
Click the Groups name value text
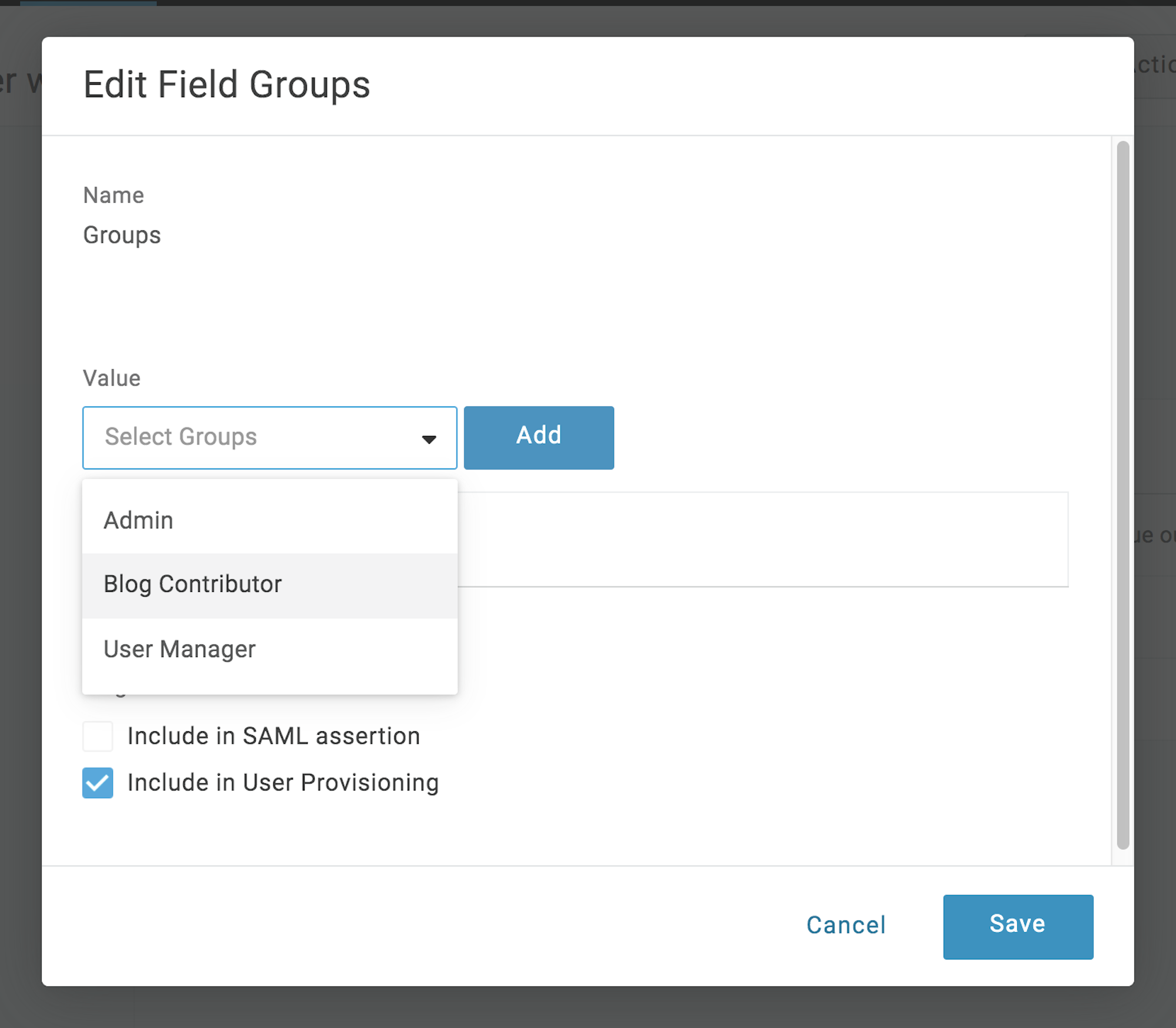click(x=122, y=235)
